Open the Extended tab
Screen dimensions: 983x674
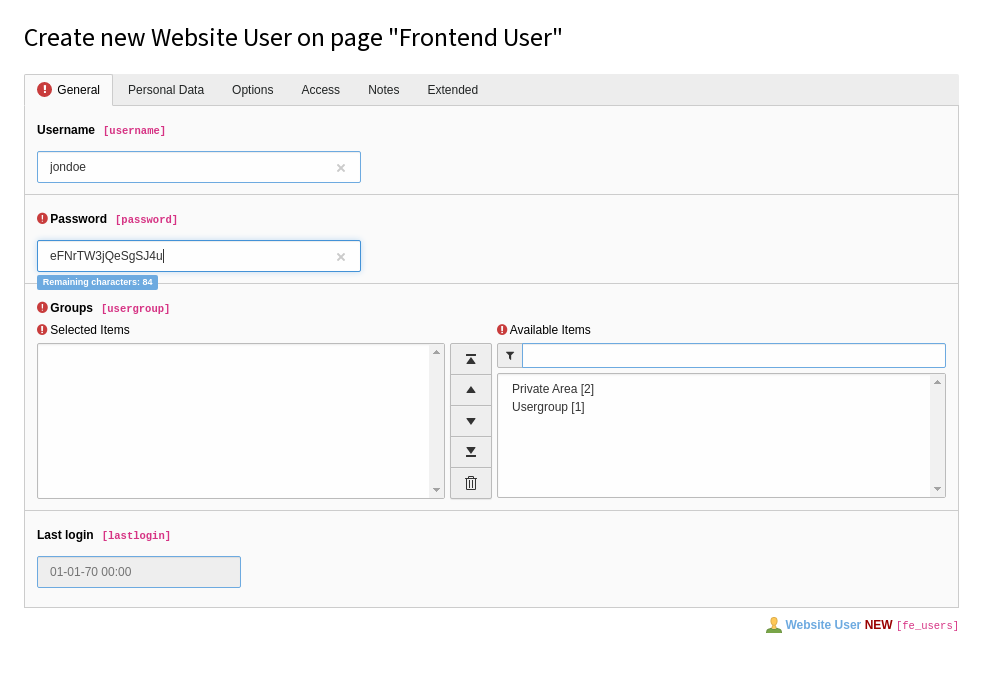(453, 90)
